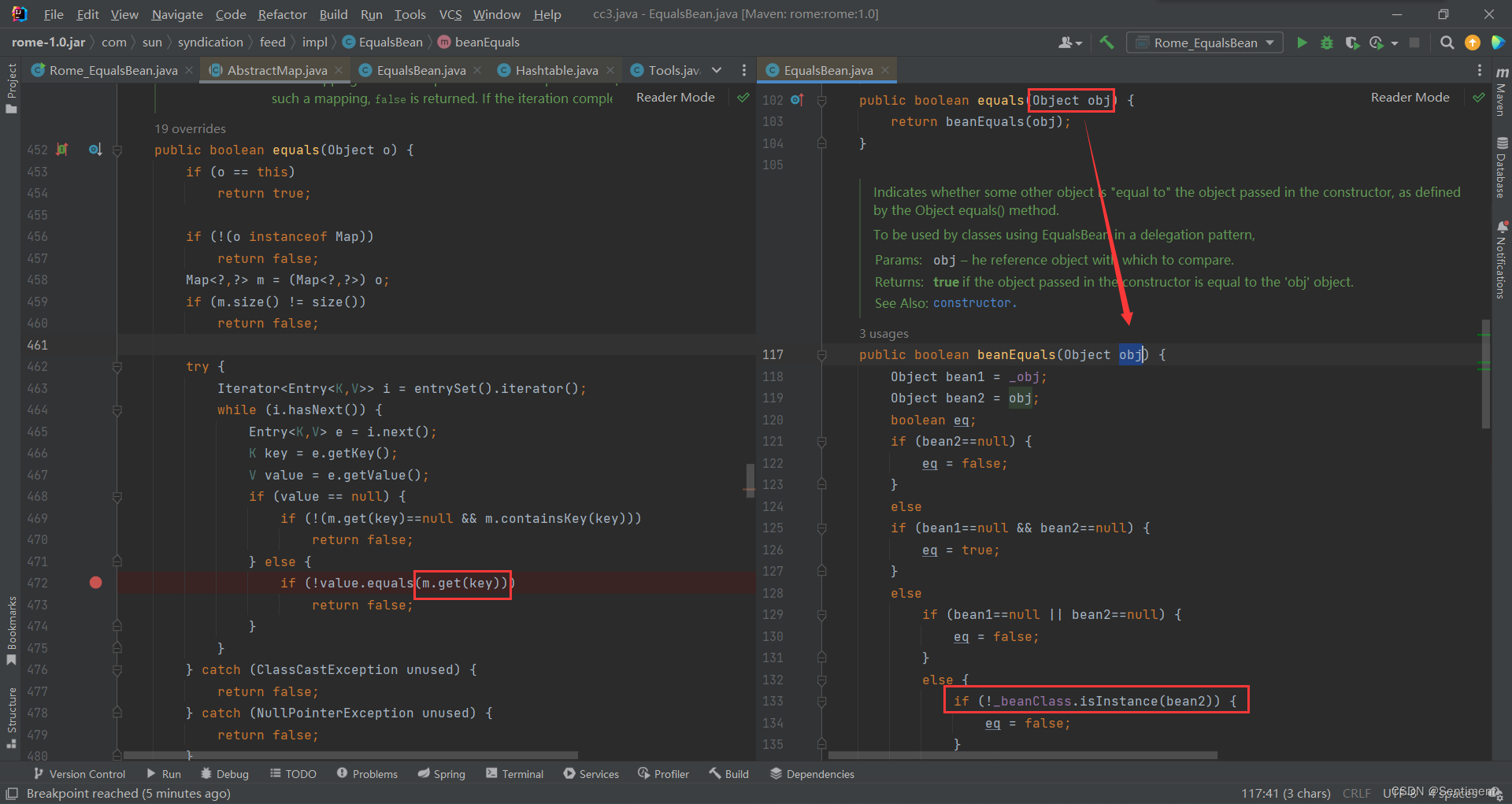1512x804 pixels.
Task: Open the Services tool window
Action: [x=591, y=774]
